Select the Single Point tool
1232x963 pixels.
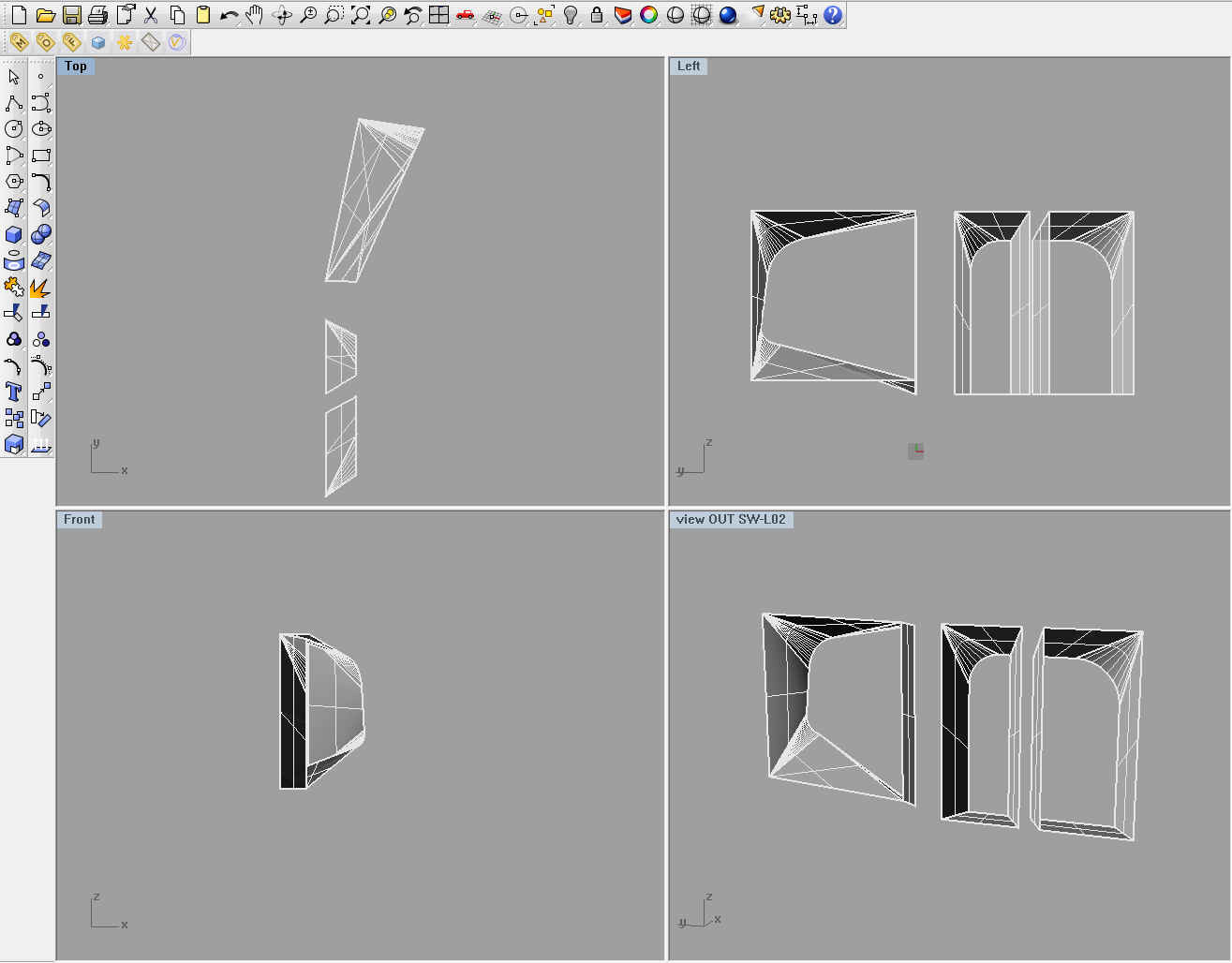pos(40,77)
